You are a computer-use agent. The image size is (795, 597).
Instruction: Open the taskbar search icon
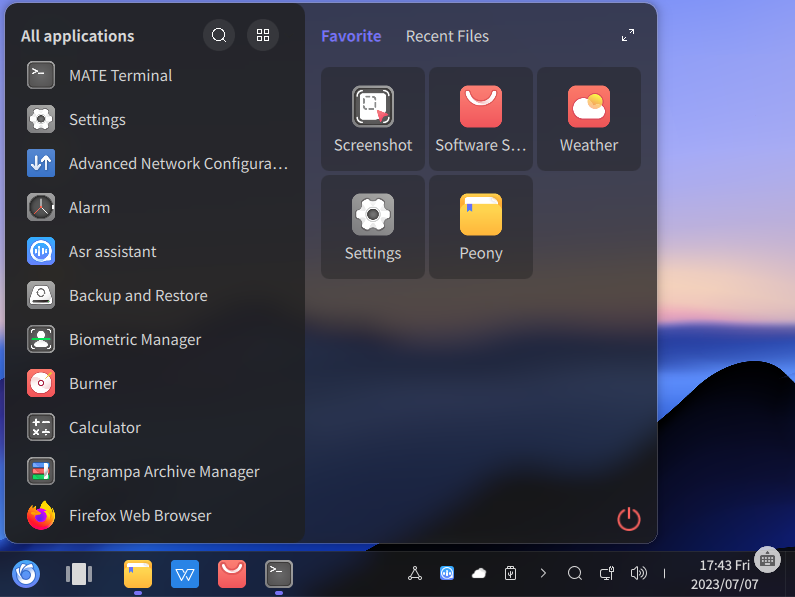pyautogui.click(x=575, y=573)
